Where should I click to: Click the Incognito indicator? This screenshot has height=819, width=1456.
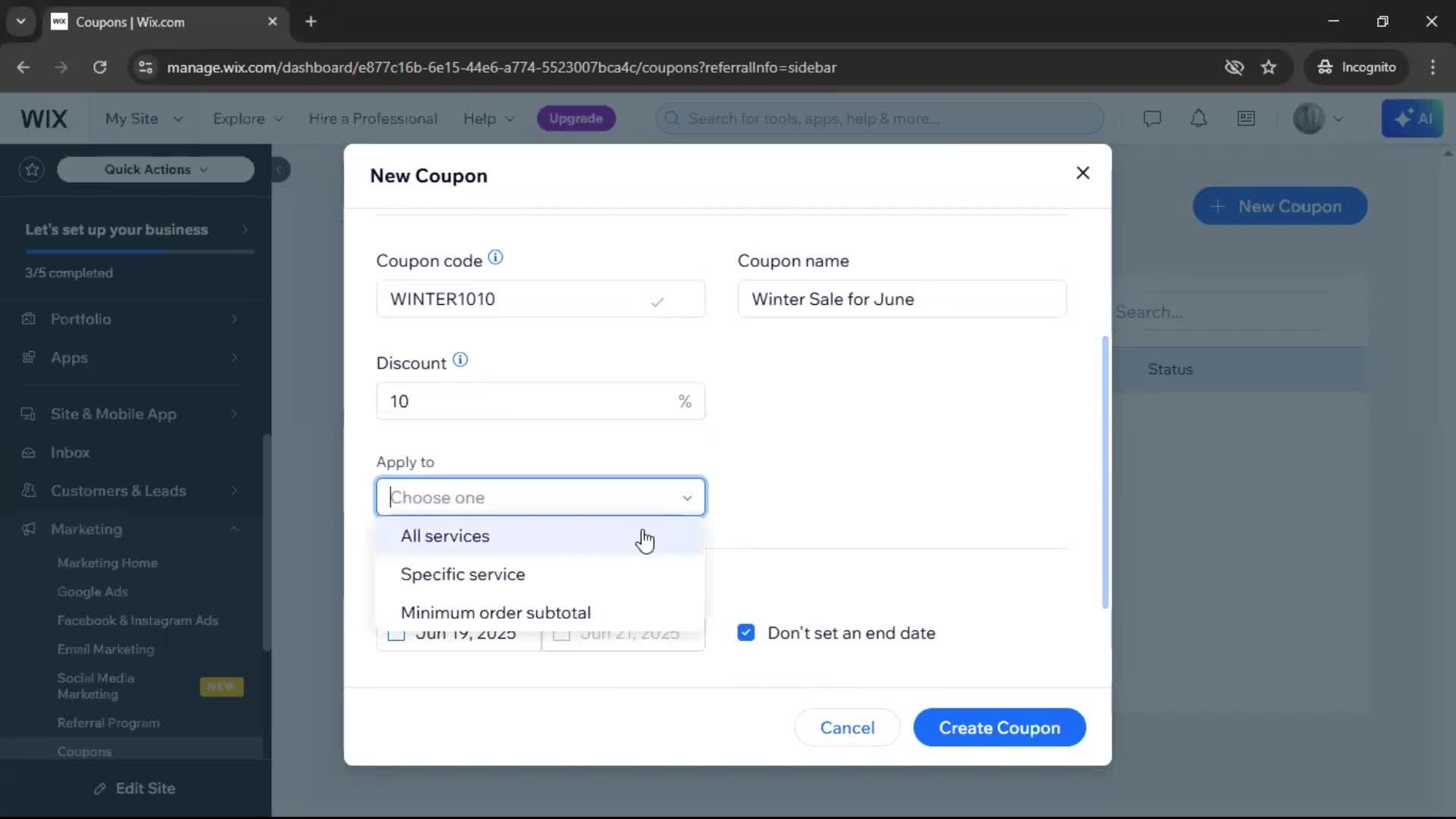pyautogui.click(x=1357, y=67)
